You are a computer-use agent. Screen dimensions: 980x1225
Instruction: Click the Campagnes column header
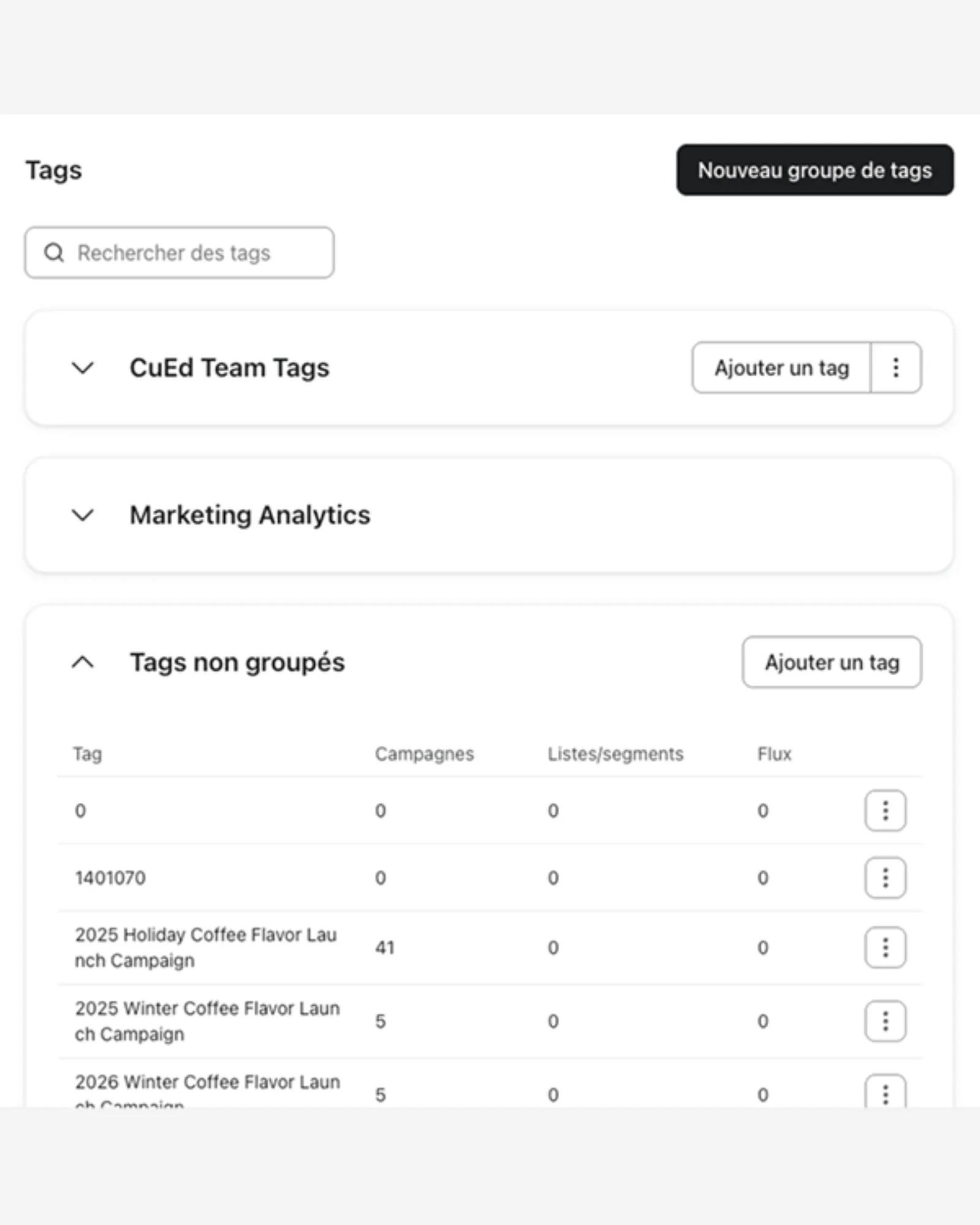point(424,754)
